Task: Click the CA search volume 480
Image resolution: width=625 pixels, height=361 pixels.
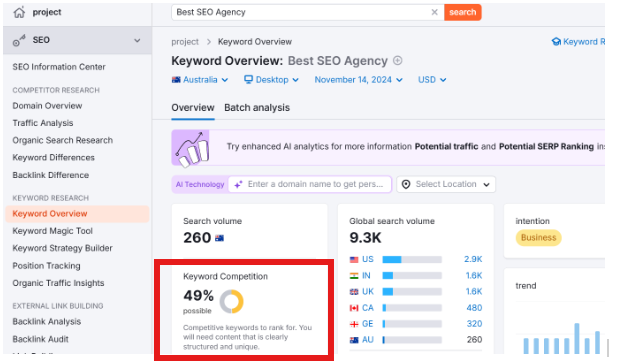Action: 474,308
